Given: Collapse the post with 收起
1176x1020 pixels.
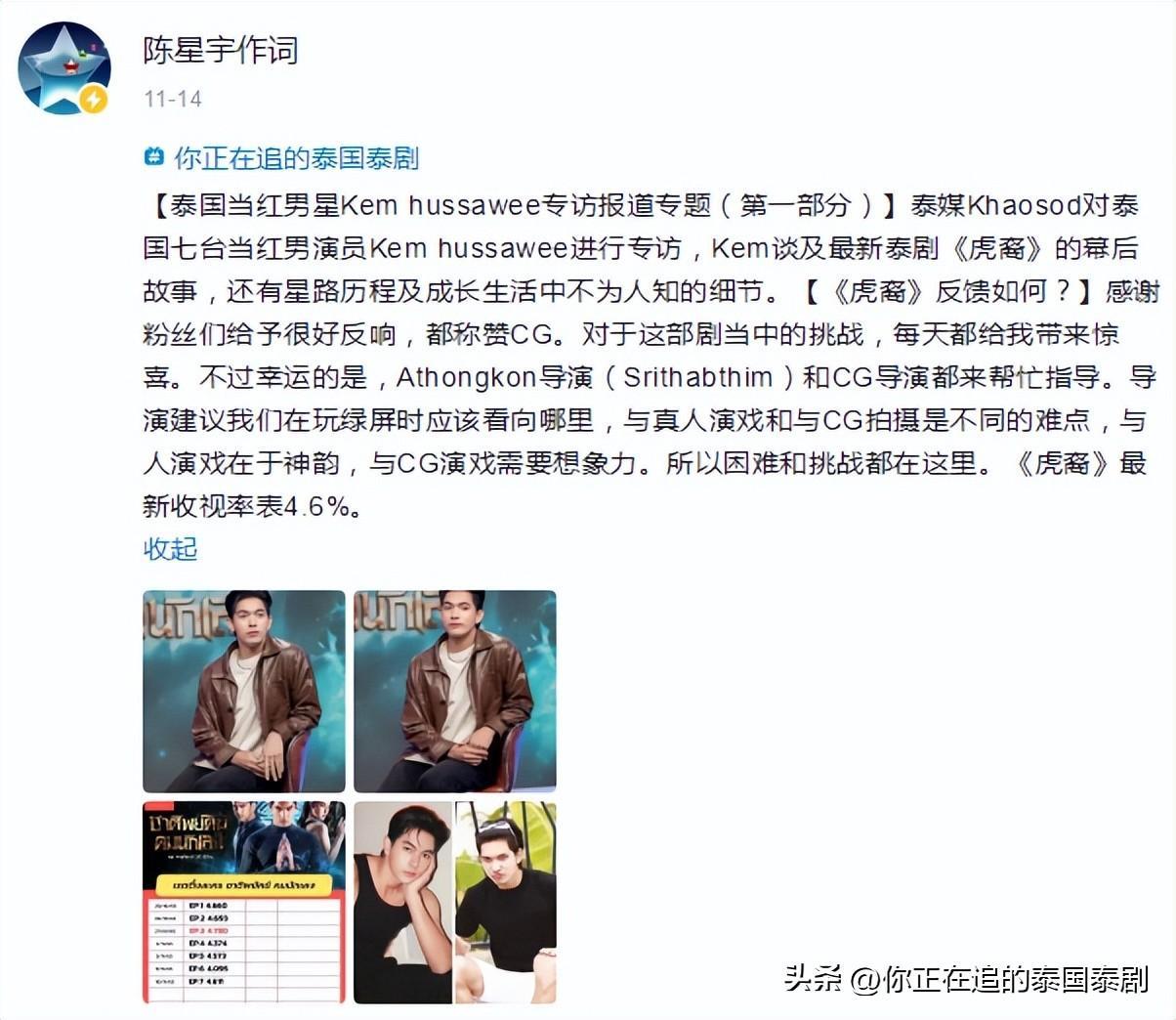Looking at the screenshot, I should tap(170, 549).
